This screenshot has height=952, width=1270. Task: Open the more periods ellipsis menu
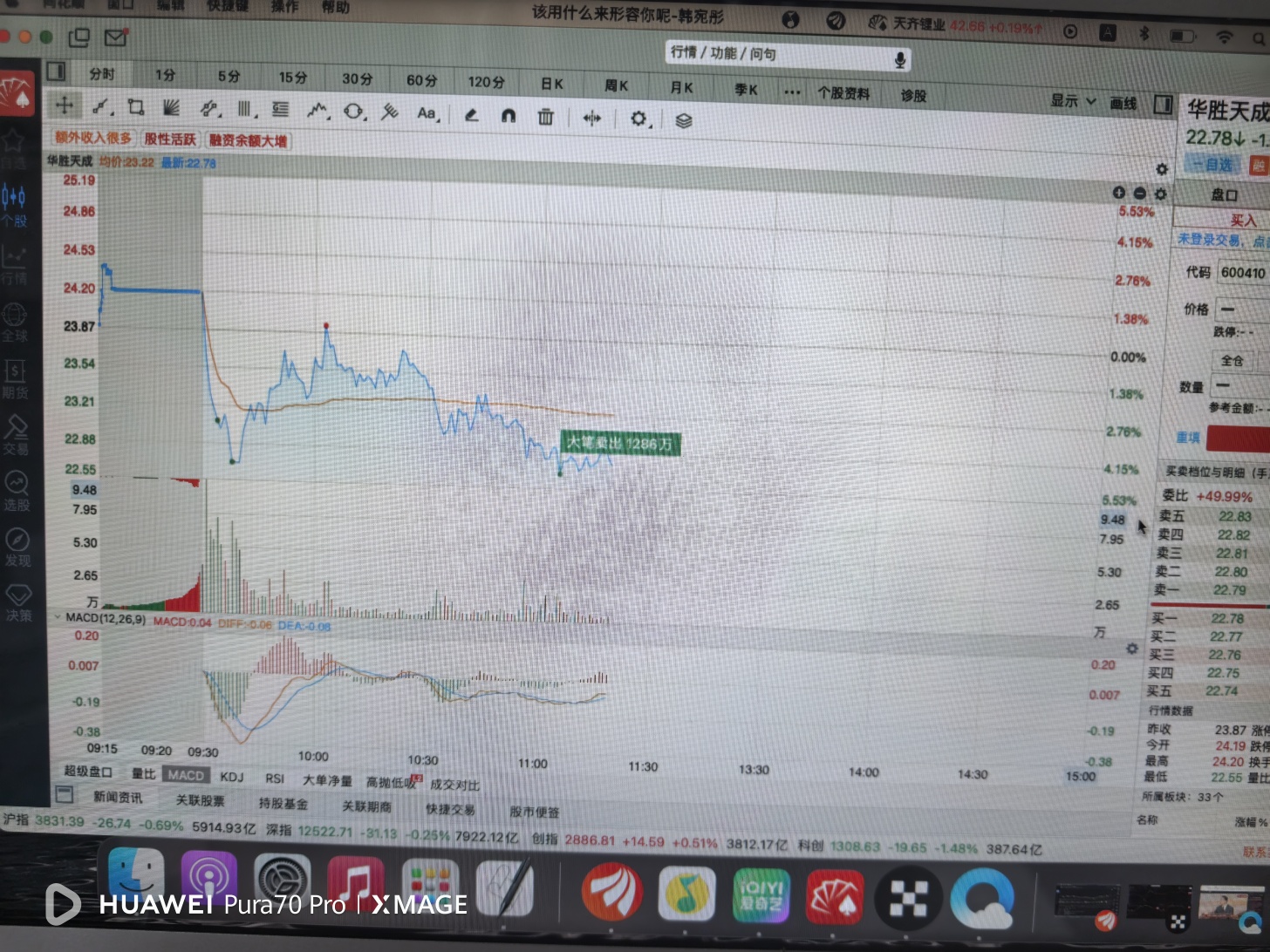click(792, 92)
